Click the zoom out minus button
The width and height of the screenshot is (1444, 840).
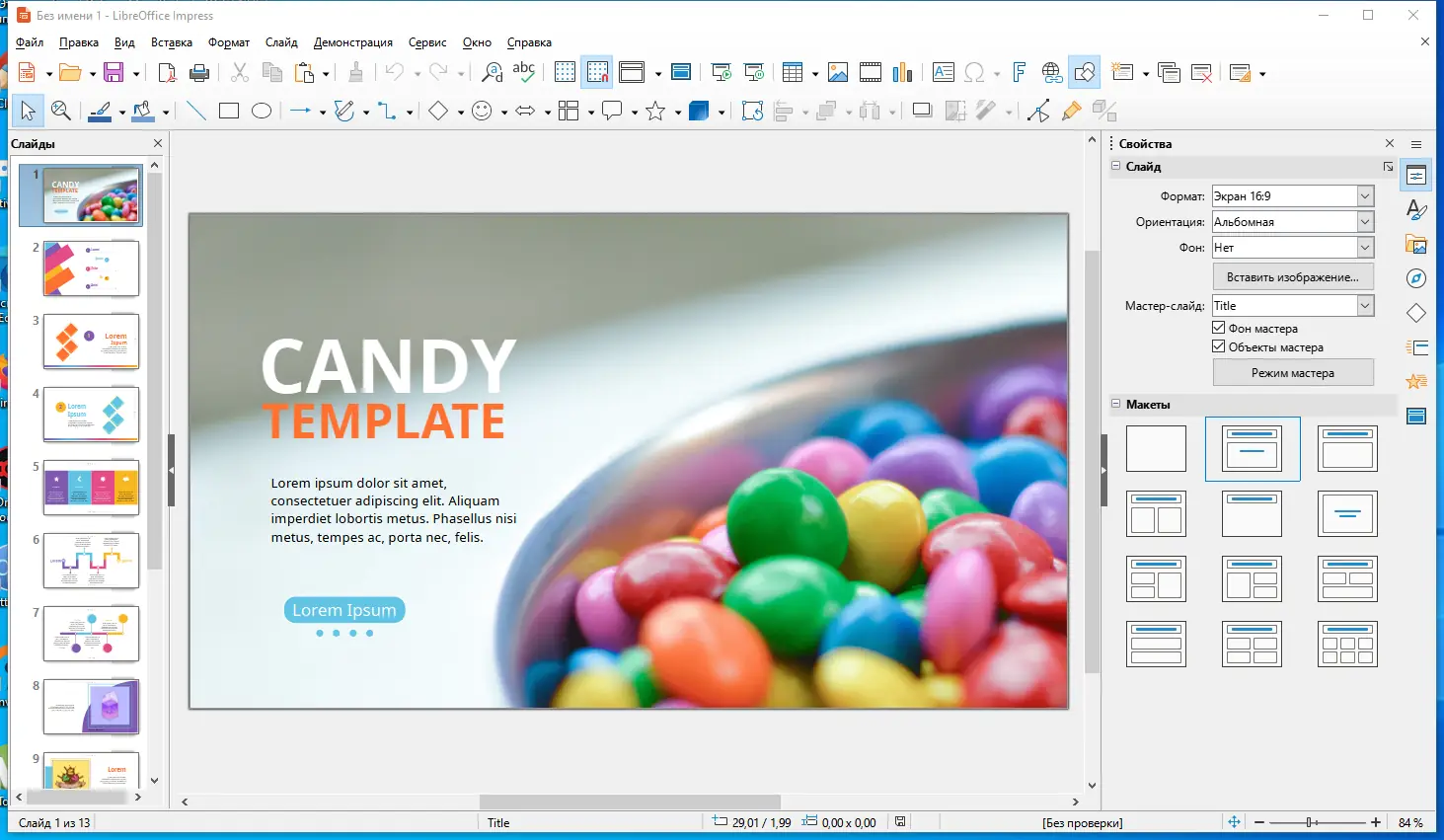point(1258,822)
